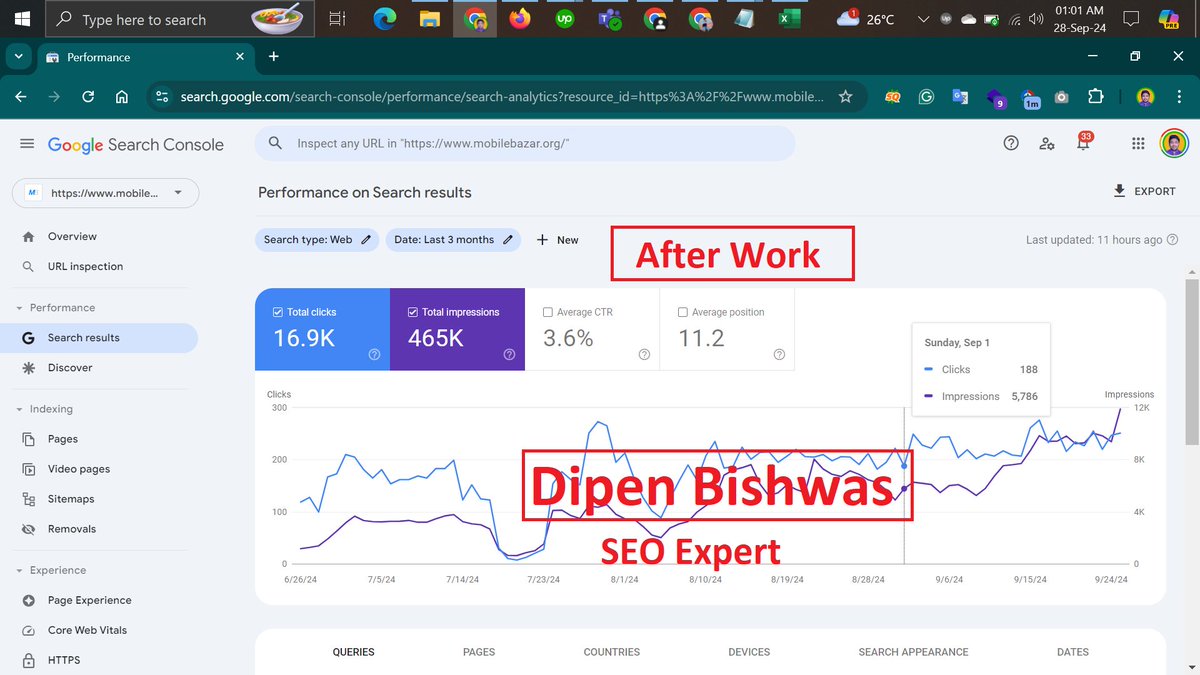Toggle the Total clicks checkbox

(278, 312)
